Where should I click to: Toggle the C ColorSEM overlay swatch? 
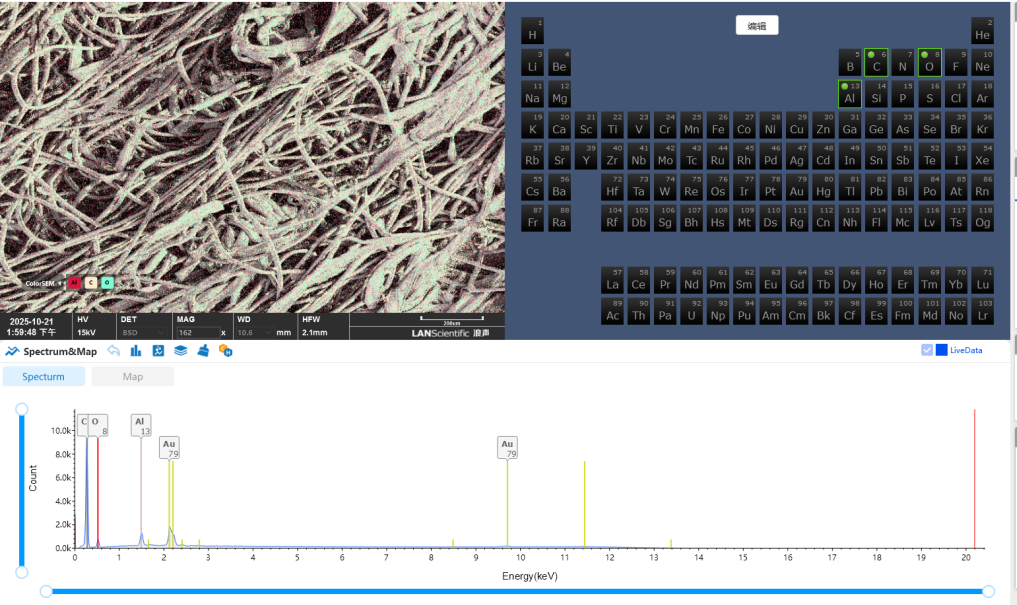pyautogui.click(x=91, y=283)
